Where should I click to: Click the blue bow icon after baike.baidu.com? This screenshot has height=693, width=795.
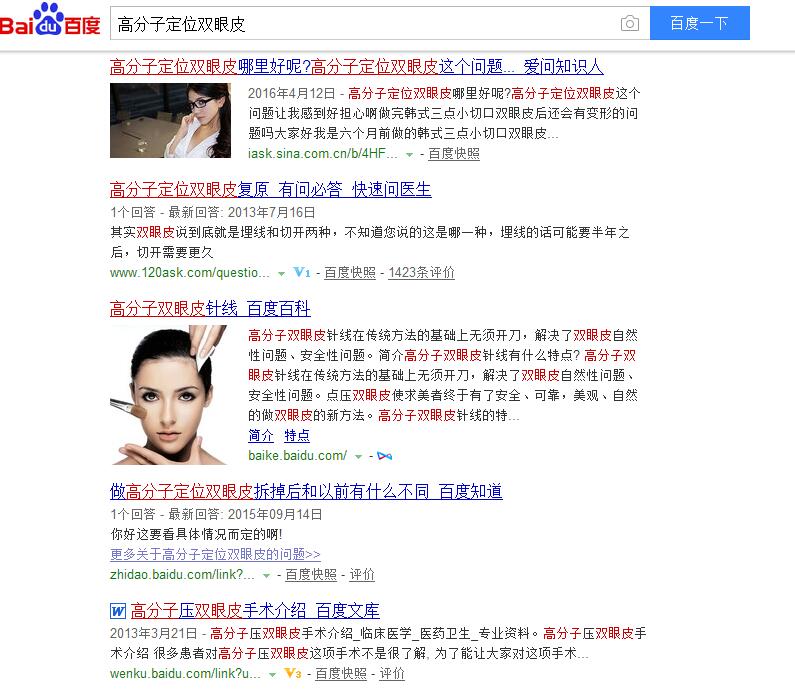(x=385, y=456)
